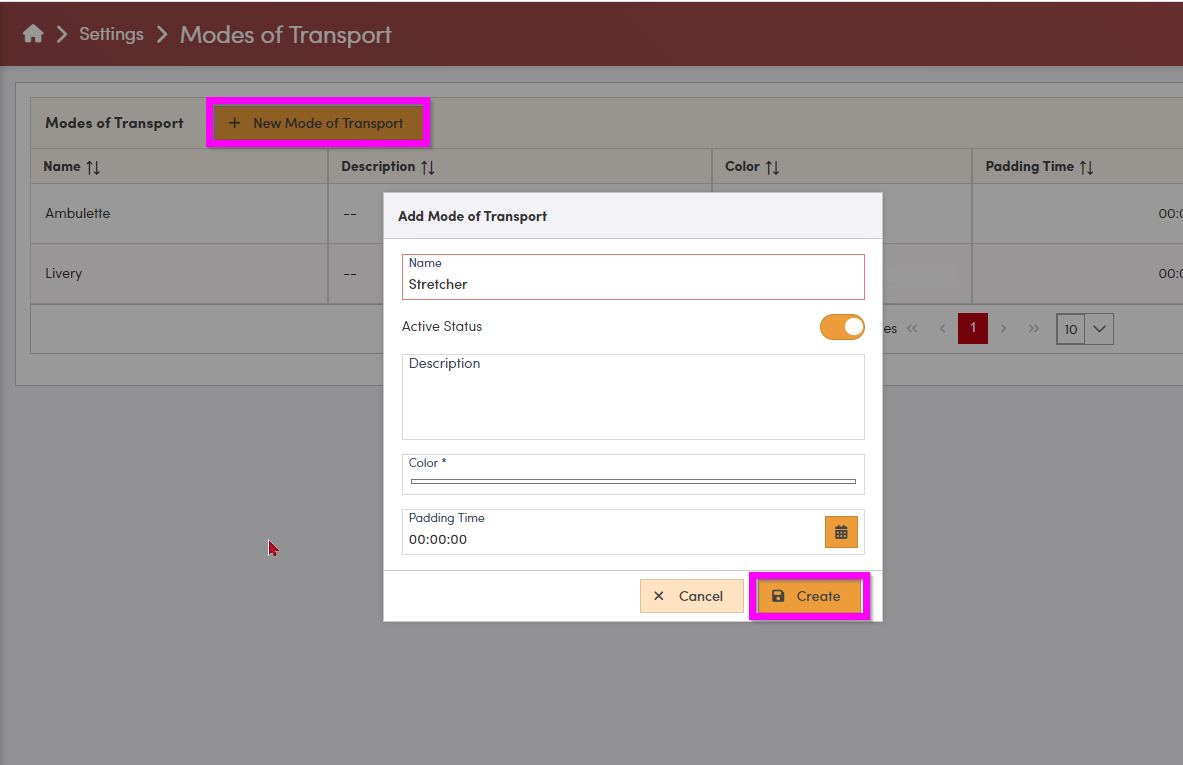
Task: Sort by Padding Time column arrows
Action: (1086, 167)
